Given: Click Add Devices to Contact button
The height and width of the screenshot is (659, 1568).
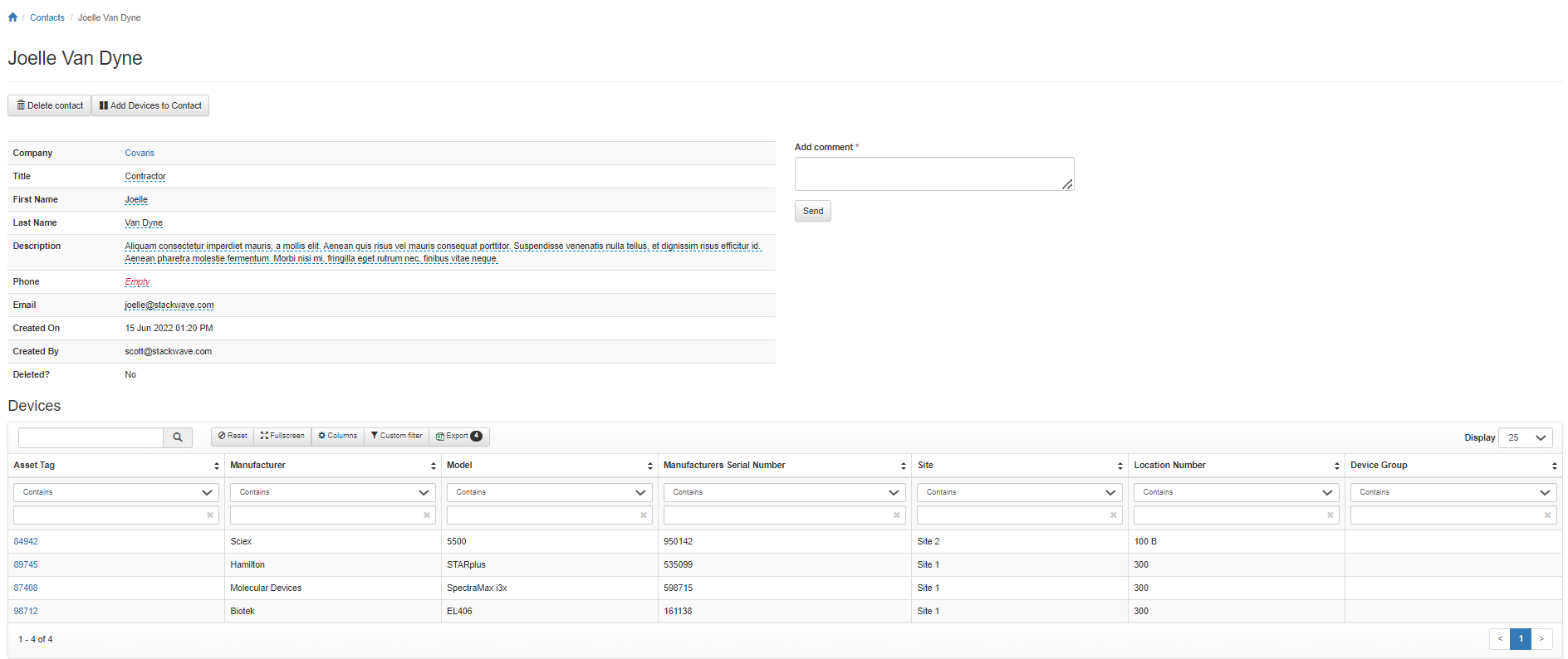Looking at the screenshot, I should tap(150, 105).
